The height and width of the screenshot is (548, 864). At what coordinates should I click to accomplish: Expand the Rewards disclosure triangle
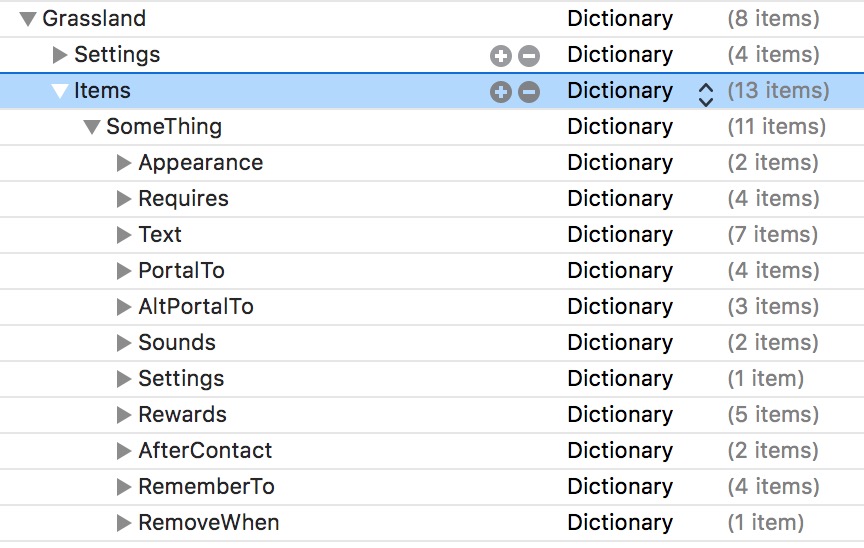tap(124, 415)
